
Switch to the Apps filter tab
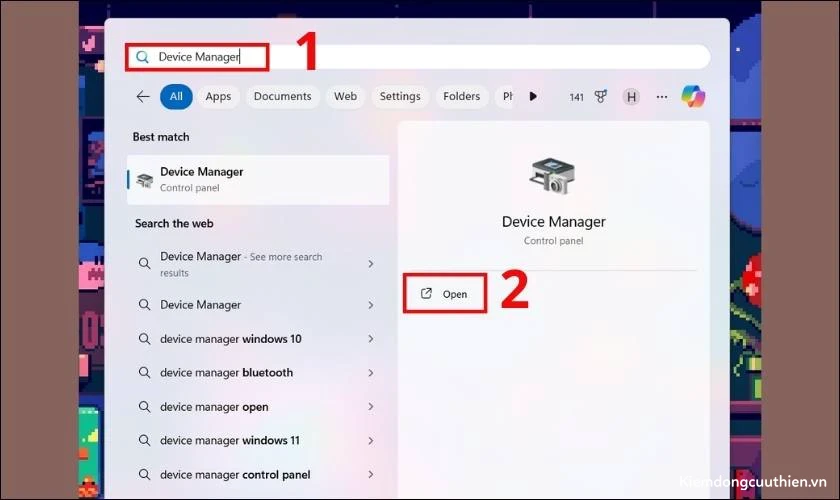point(218,96)
